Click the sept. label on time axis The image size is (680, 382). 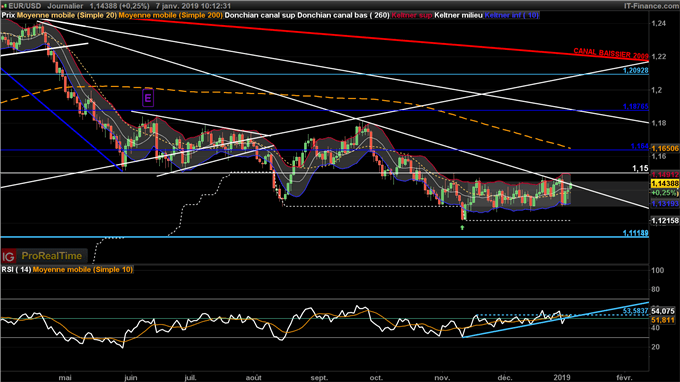click(319, 378)
